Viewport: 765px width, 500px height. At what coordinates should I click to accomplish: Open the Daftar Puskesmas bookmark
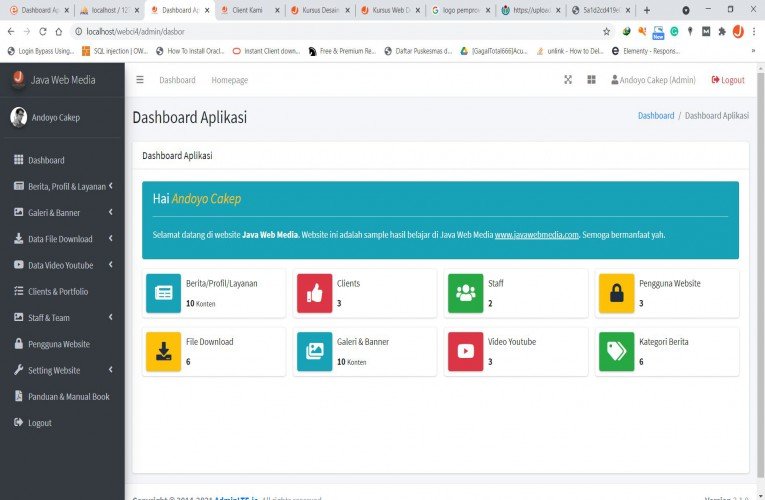pyautogui.click(x=418, y=51)
